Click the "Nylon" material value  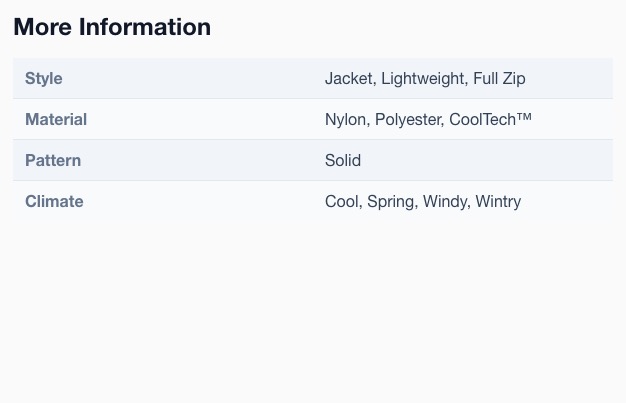click(x=347, y=120)
